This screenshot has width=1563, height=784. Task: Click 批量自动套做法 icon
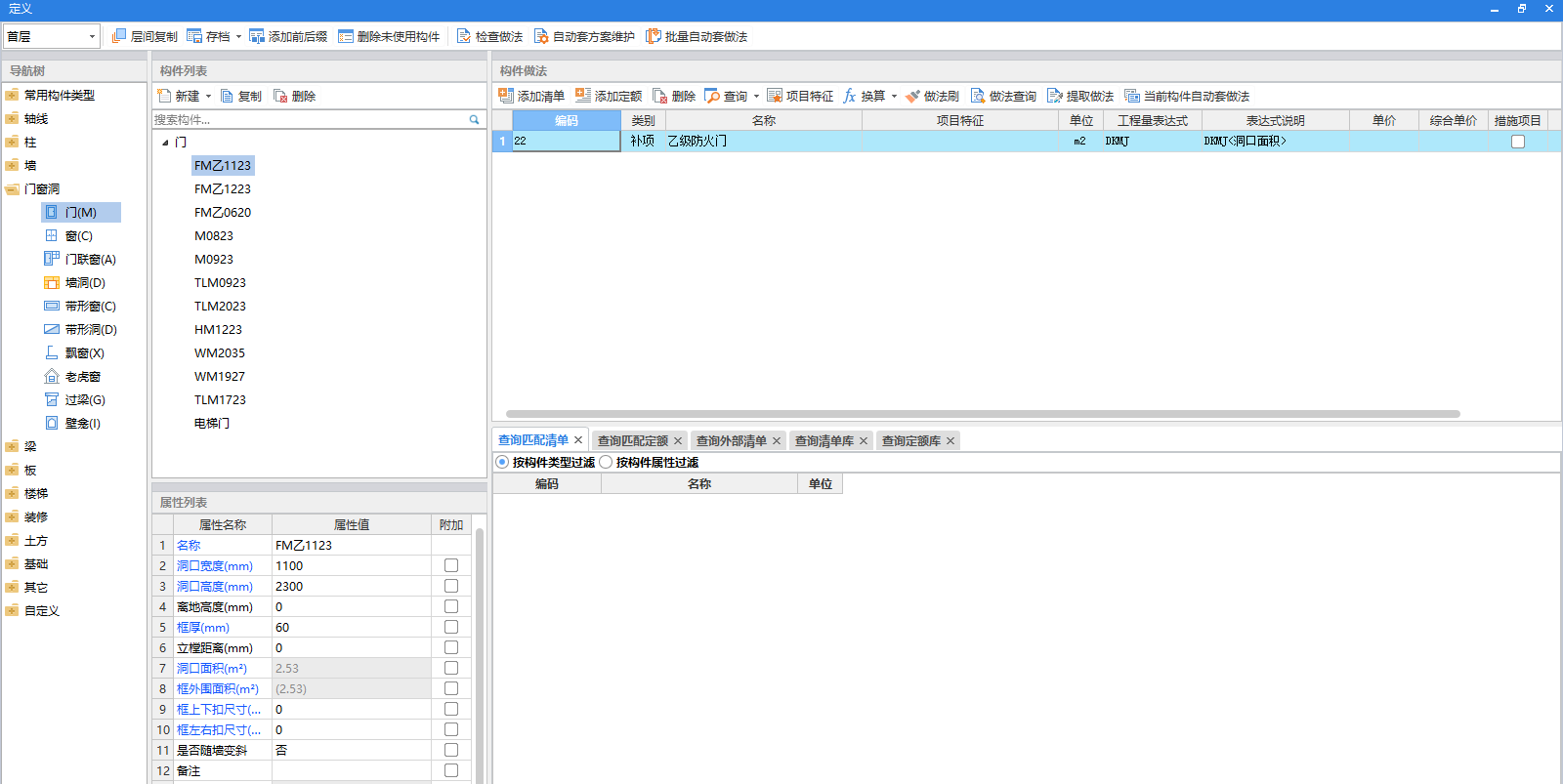click(654, 36)
